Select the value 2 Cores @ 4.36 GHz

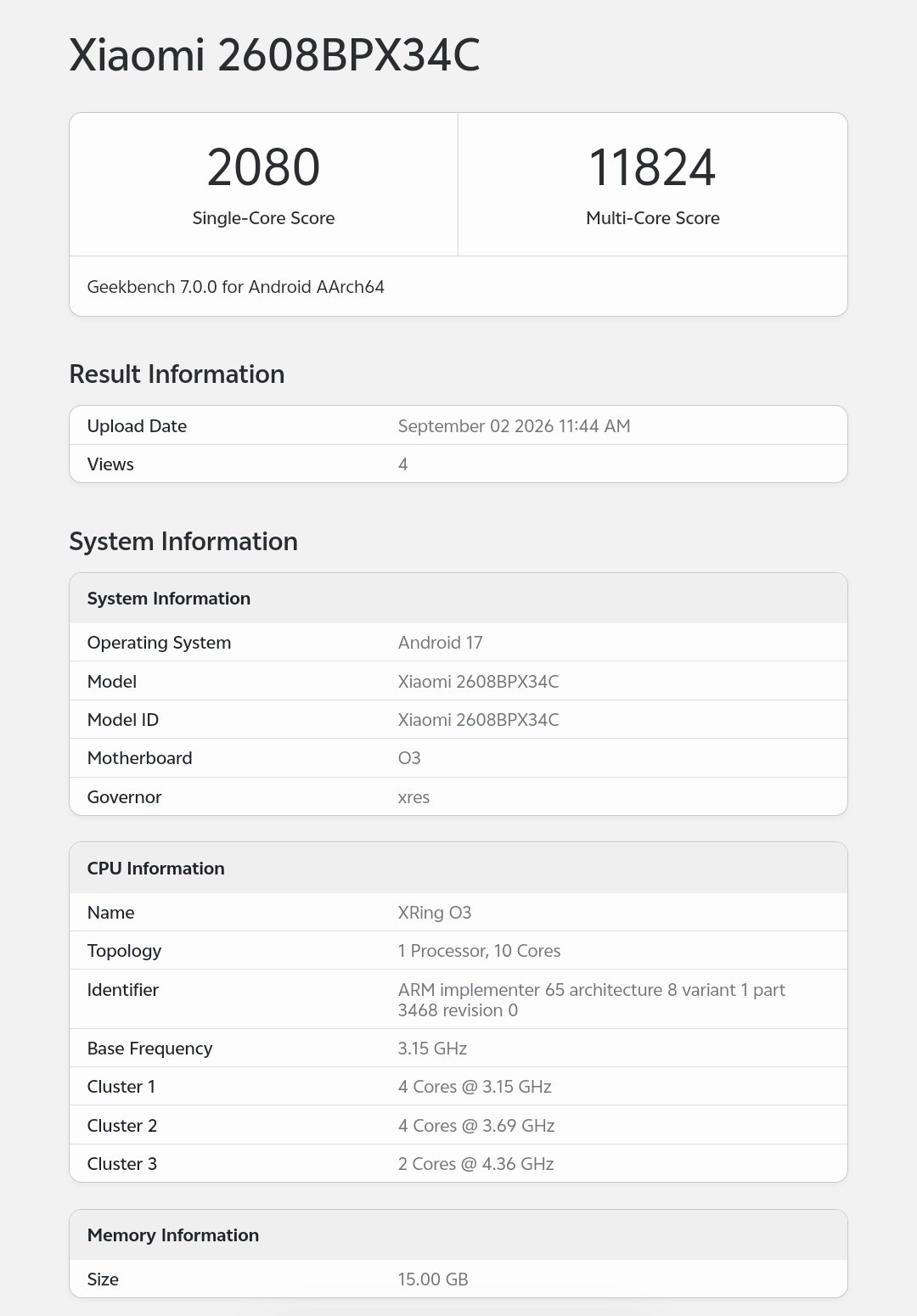point(475,1164)
